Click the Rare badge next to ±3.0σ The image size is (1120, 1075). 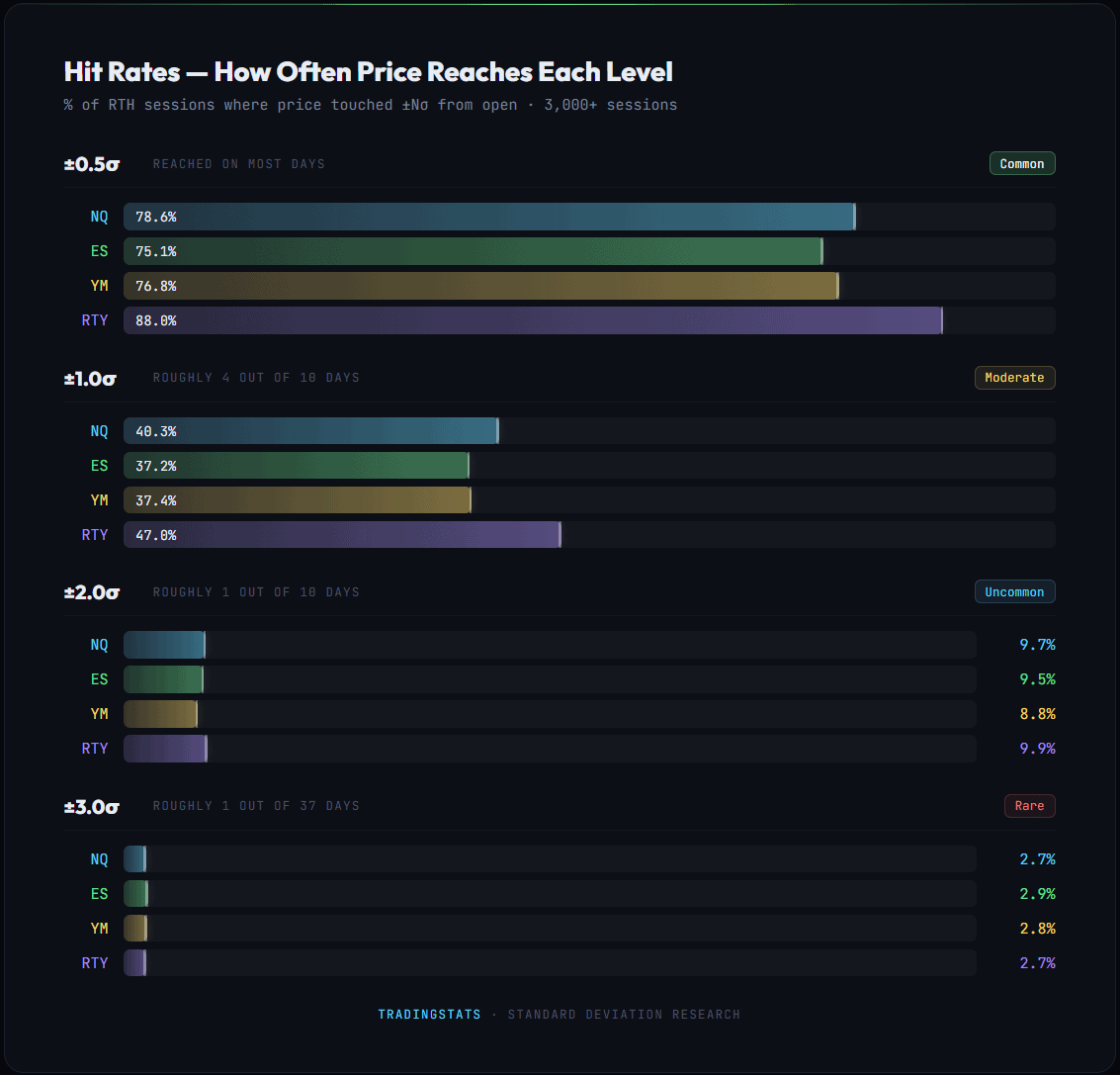click(1029, 805)
